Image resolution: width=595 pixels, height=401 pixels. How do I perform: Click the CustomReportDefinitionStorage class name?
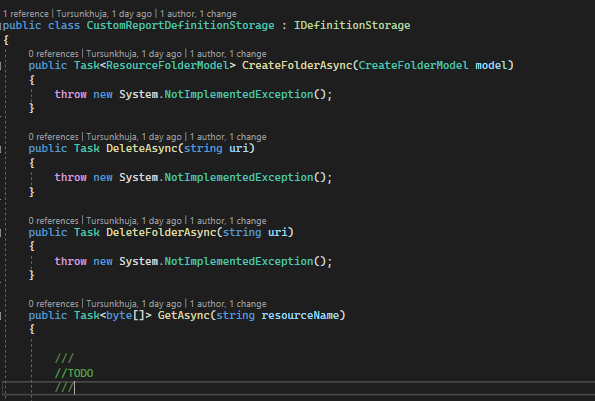click(180, 25)
